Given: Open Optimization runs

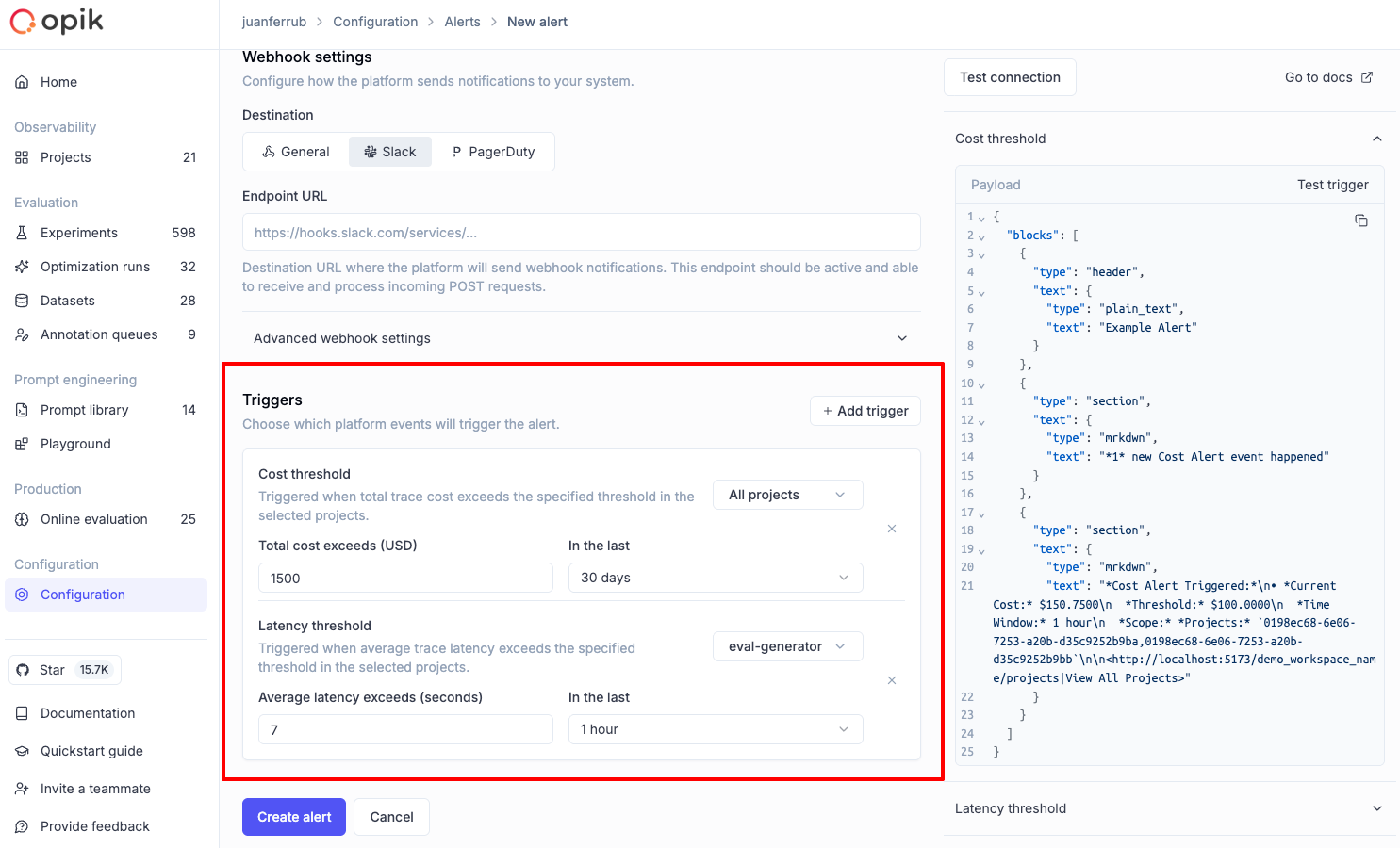Looking at the screenshot, I should click(94, 267).
